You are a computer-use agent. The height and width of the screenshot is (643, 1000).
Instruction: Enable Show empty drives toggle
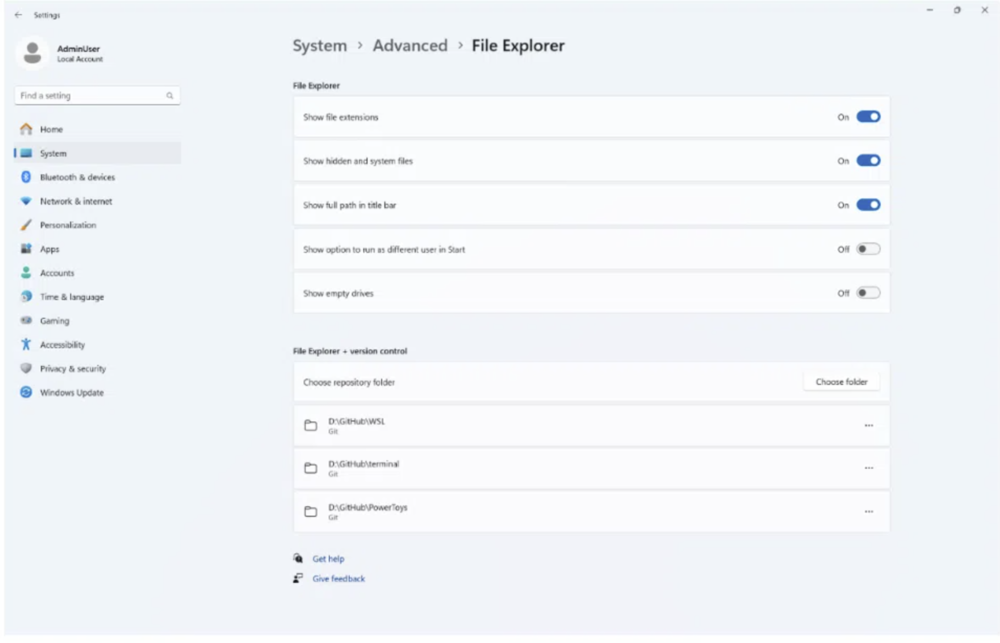click(868, 293)
